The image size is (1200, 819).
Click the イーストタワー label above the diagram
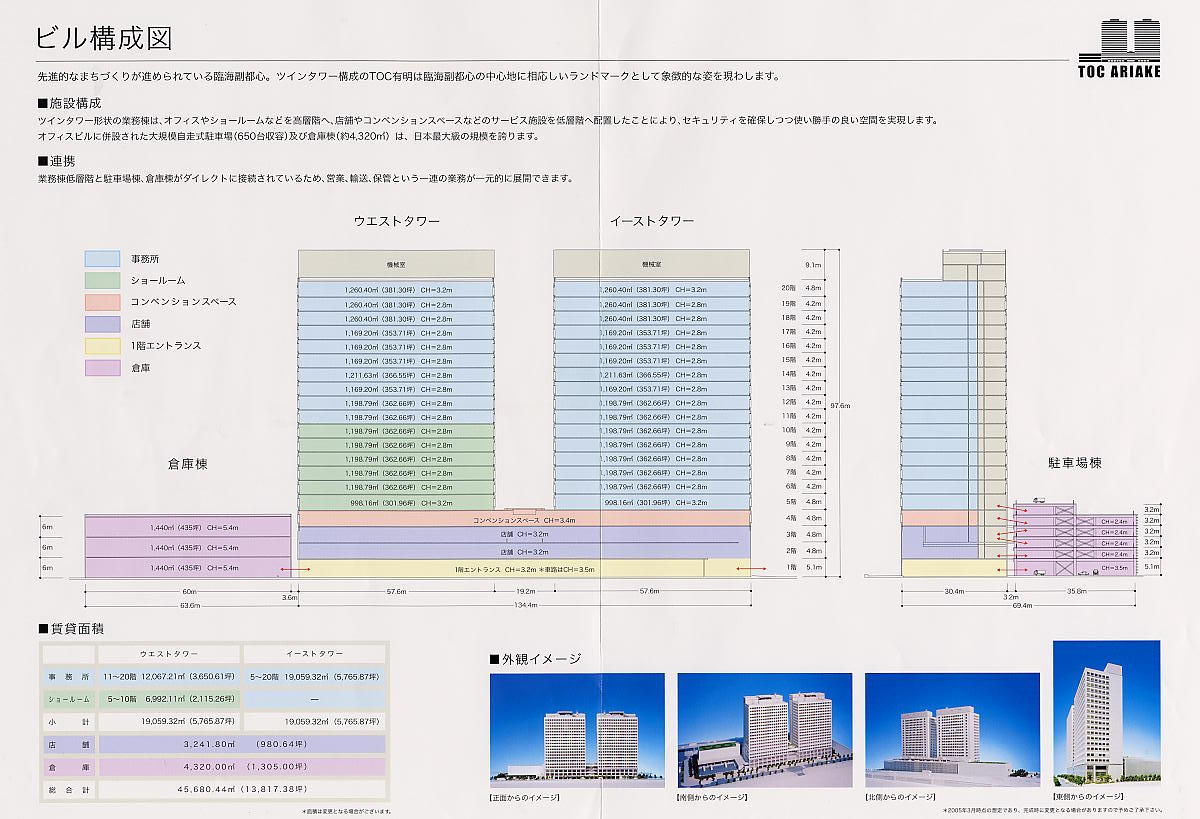click(x=651, y=220)
